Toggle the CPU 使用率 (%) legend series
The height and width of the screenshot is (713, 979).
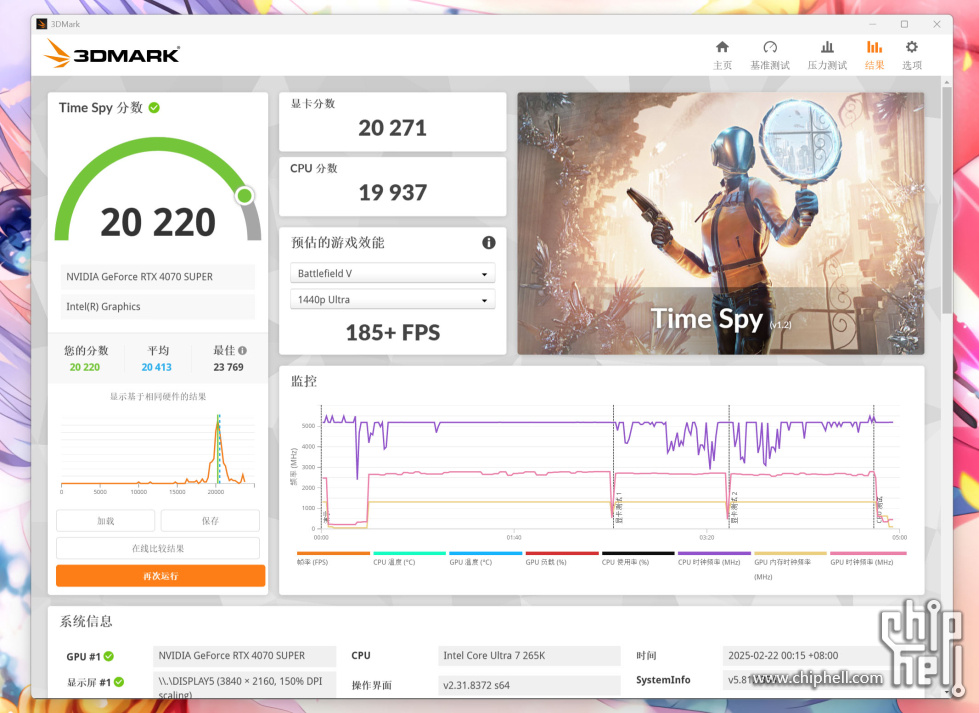coord(638,558)
